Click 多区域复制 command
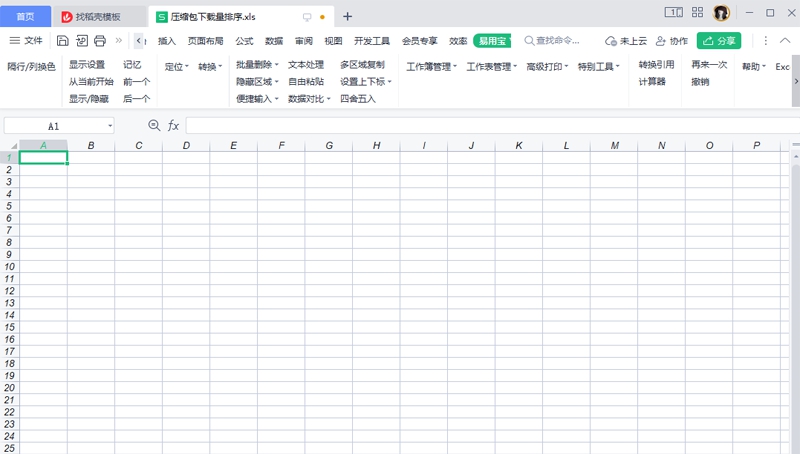This screenshot has height=454, width=800. coord(362,64)
